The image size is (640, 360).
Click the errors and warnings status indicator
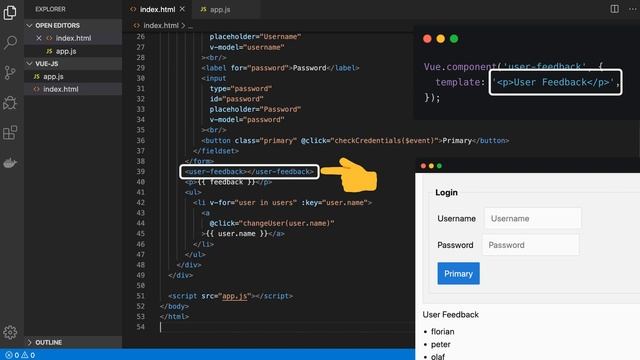point(20,355)
